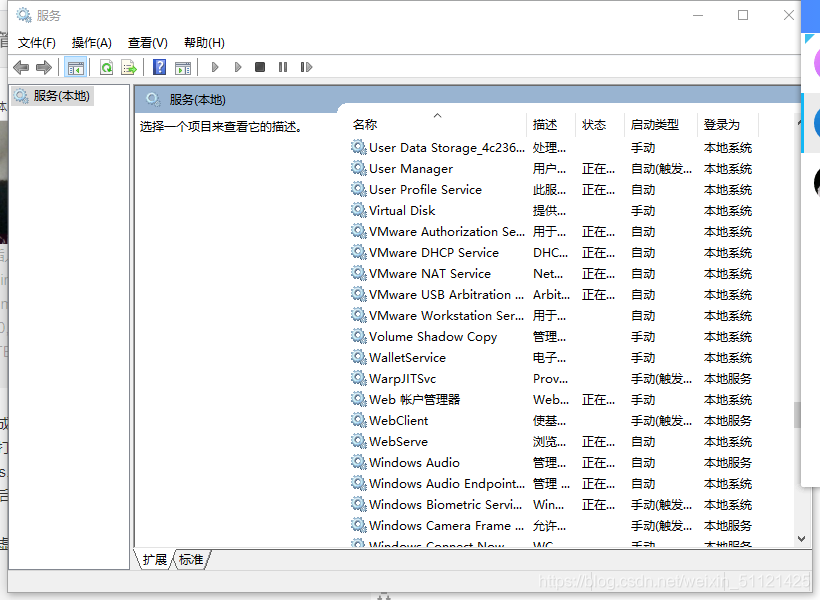The width and height of the screenshot is (820, 600).
Task: Select the VMware NAT Service name
Action: coord(430,274)
